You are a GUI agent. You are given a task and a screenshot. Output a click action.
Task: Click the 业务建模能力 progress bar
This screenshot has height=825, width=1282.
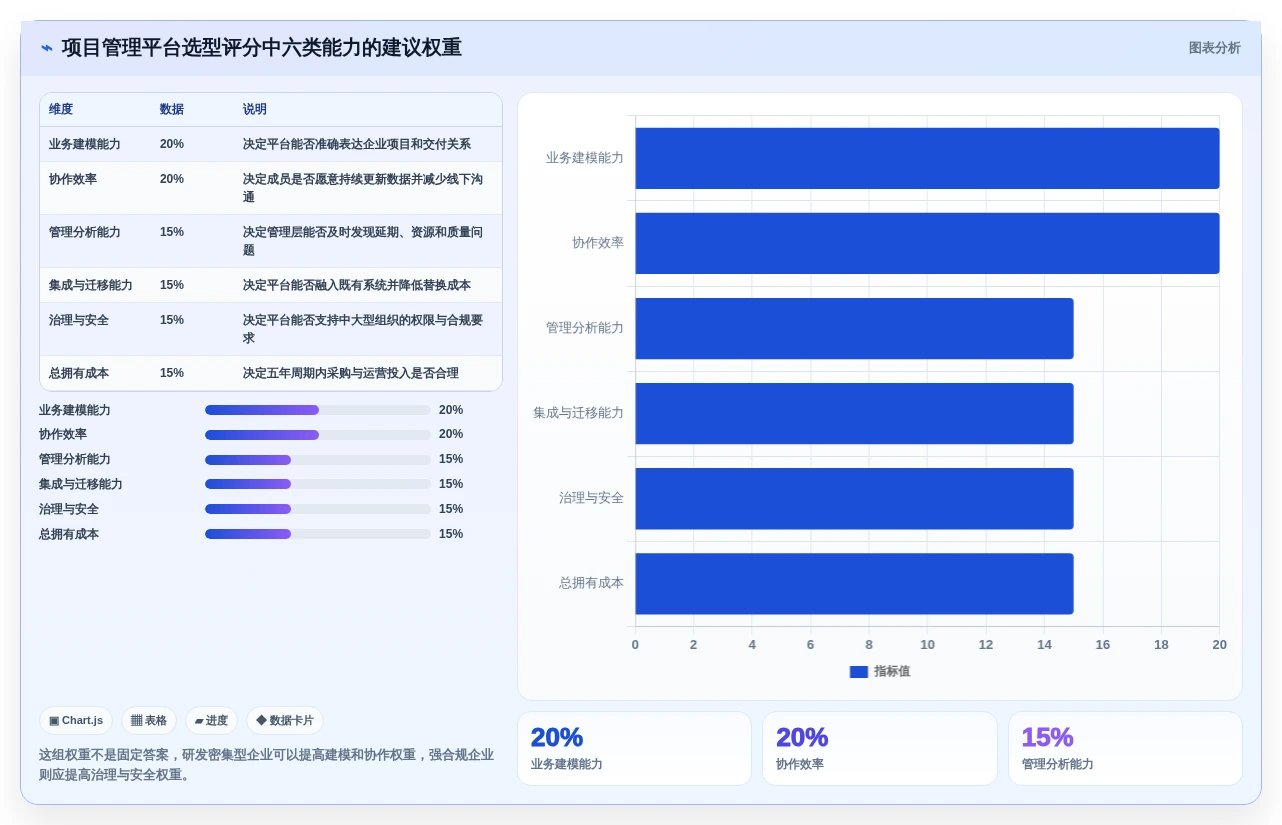coord(318,410)
